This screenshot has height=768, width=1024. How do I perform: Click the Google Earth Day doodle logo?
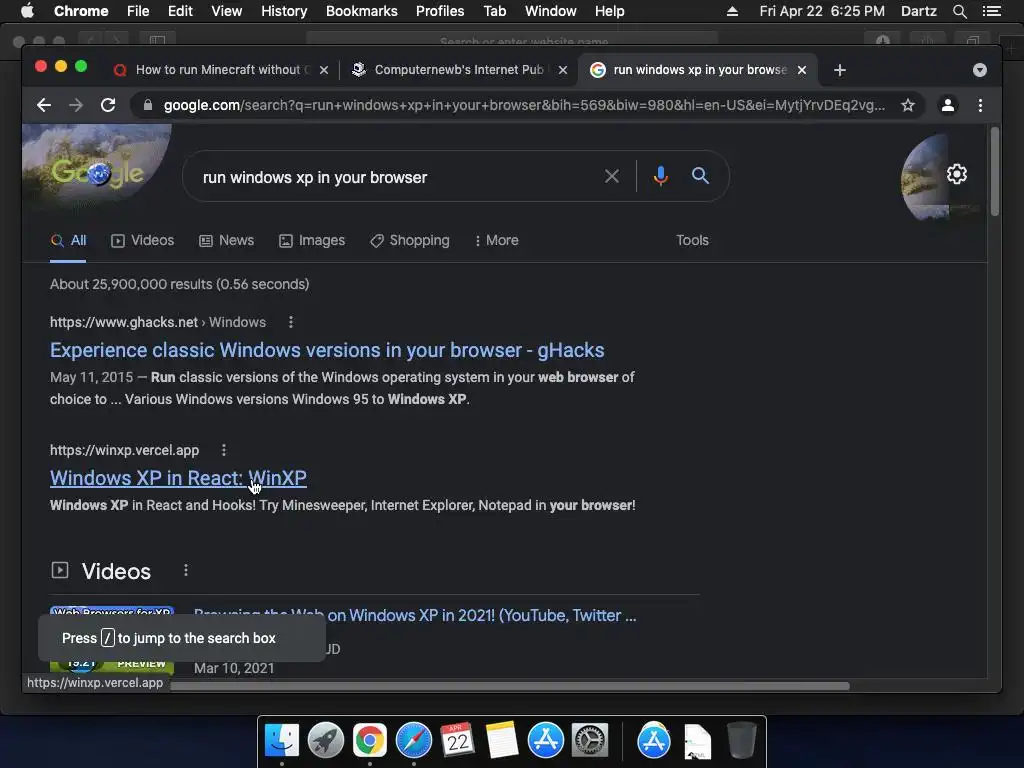97,173
